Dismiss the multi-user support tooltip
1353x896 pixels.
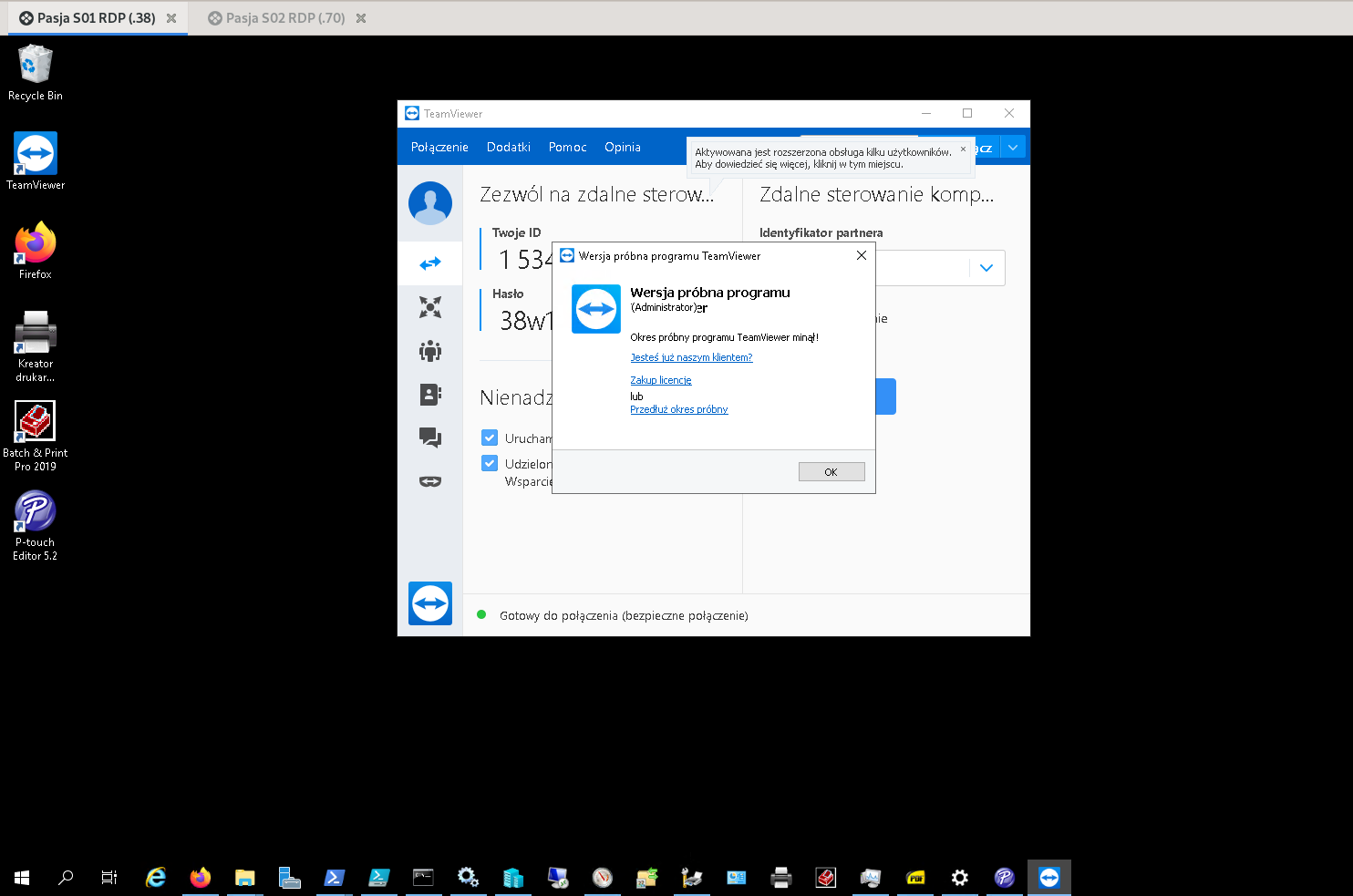tap(963, 149)
